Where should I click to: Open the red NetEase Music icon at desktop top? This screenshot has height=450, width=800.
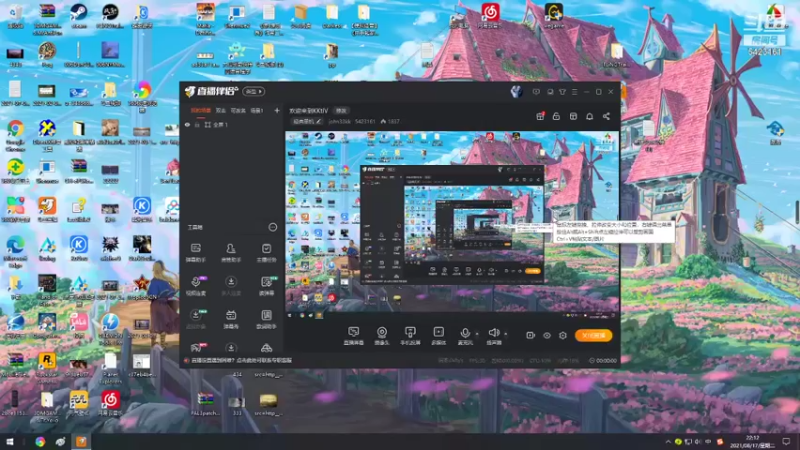(490, 15)
